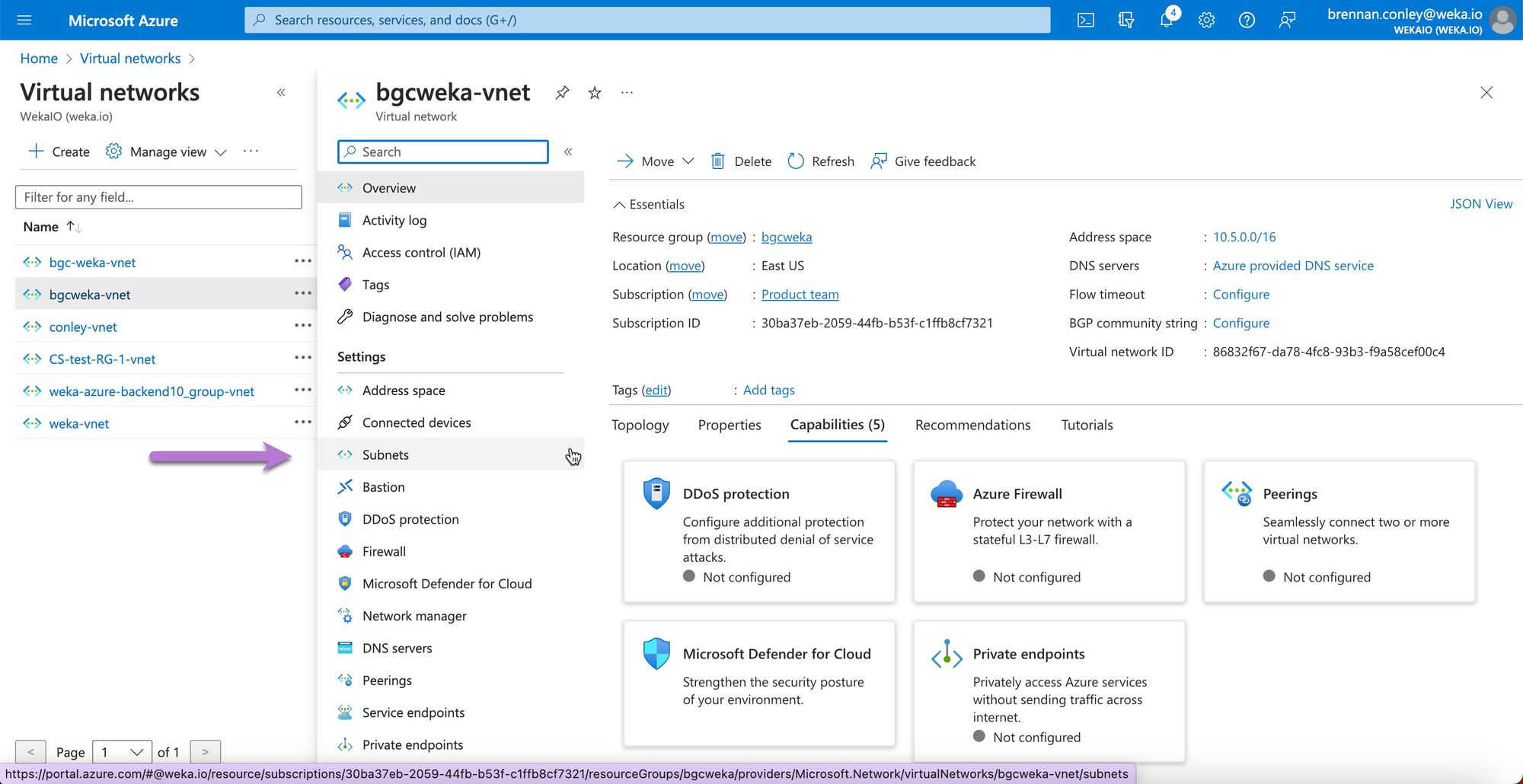This screenshot has width=1523, height=784.
Task: Open Cloud Shell from the top bar
Action: coord(1086,20)
